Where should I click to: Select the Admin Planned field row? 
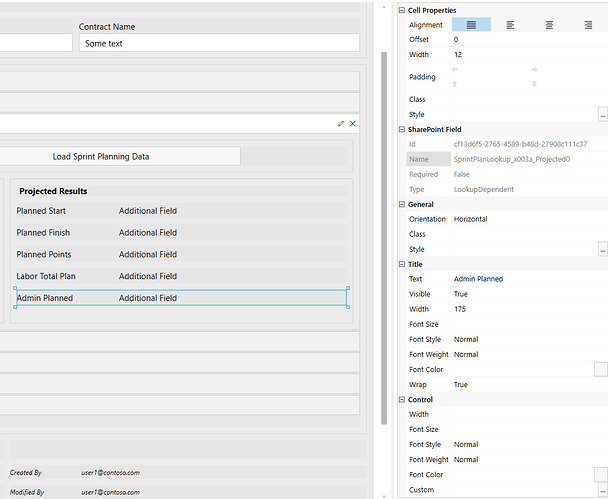(x=181, y=298)
